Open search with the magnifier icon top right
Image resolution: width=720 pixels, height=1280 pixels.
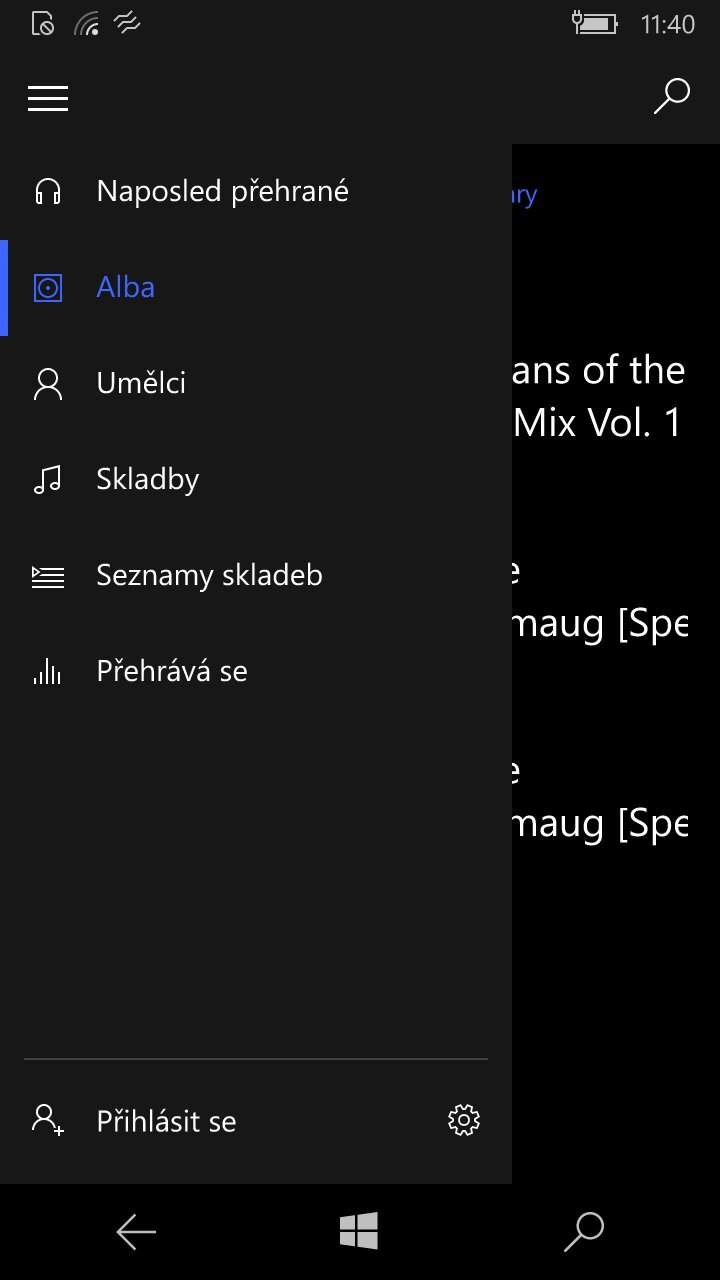click(x=671, y=97)
